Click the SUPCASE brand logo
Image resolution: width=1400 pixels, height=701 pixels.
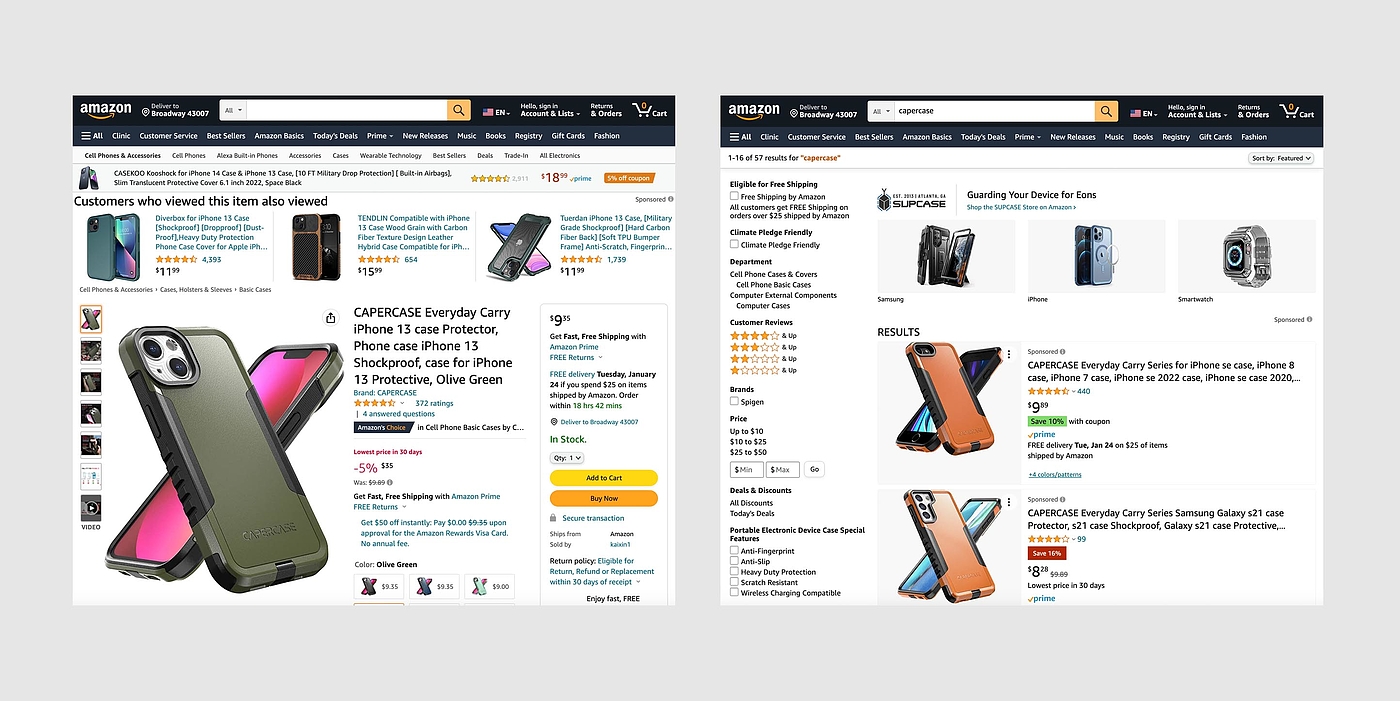click(911, 199)
